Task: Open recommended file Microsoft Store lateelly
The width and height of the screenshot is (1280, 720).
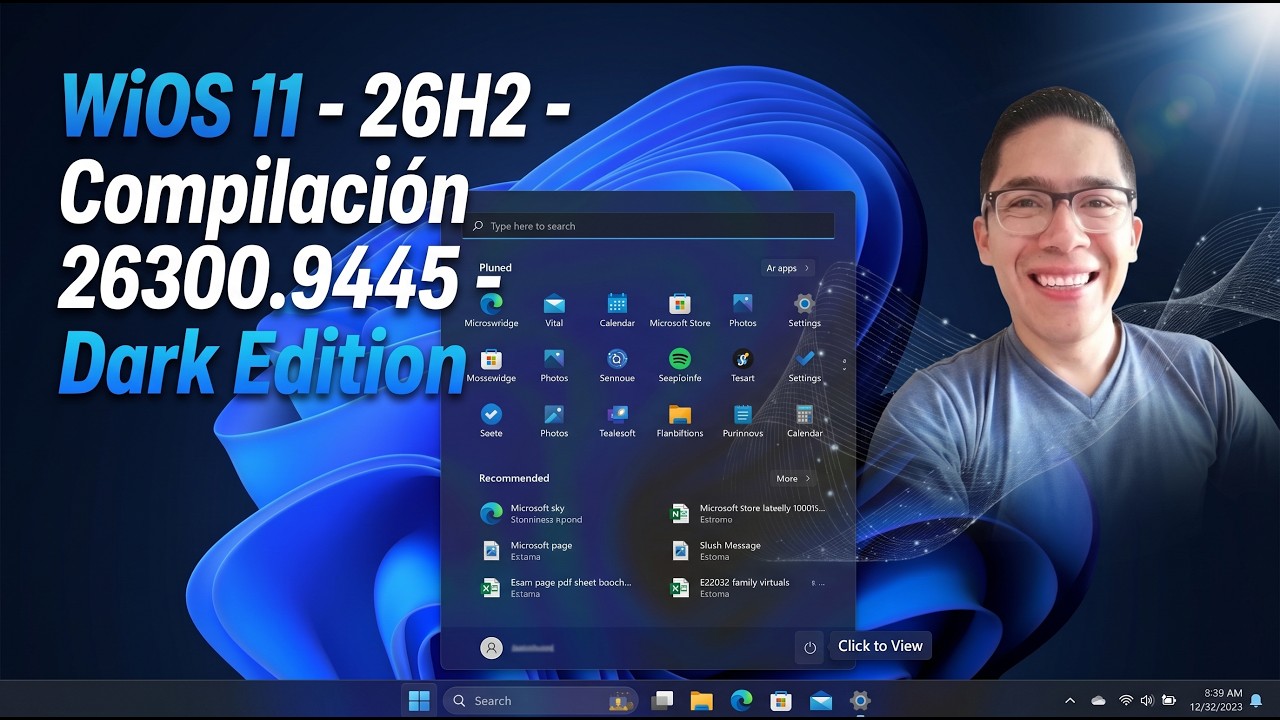Action: pyautogui.click(x=750, y=513)
